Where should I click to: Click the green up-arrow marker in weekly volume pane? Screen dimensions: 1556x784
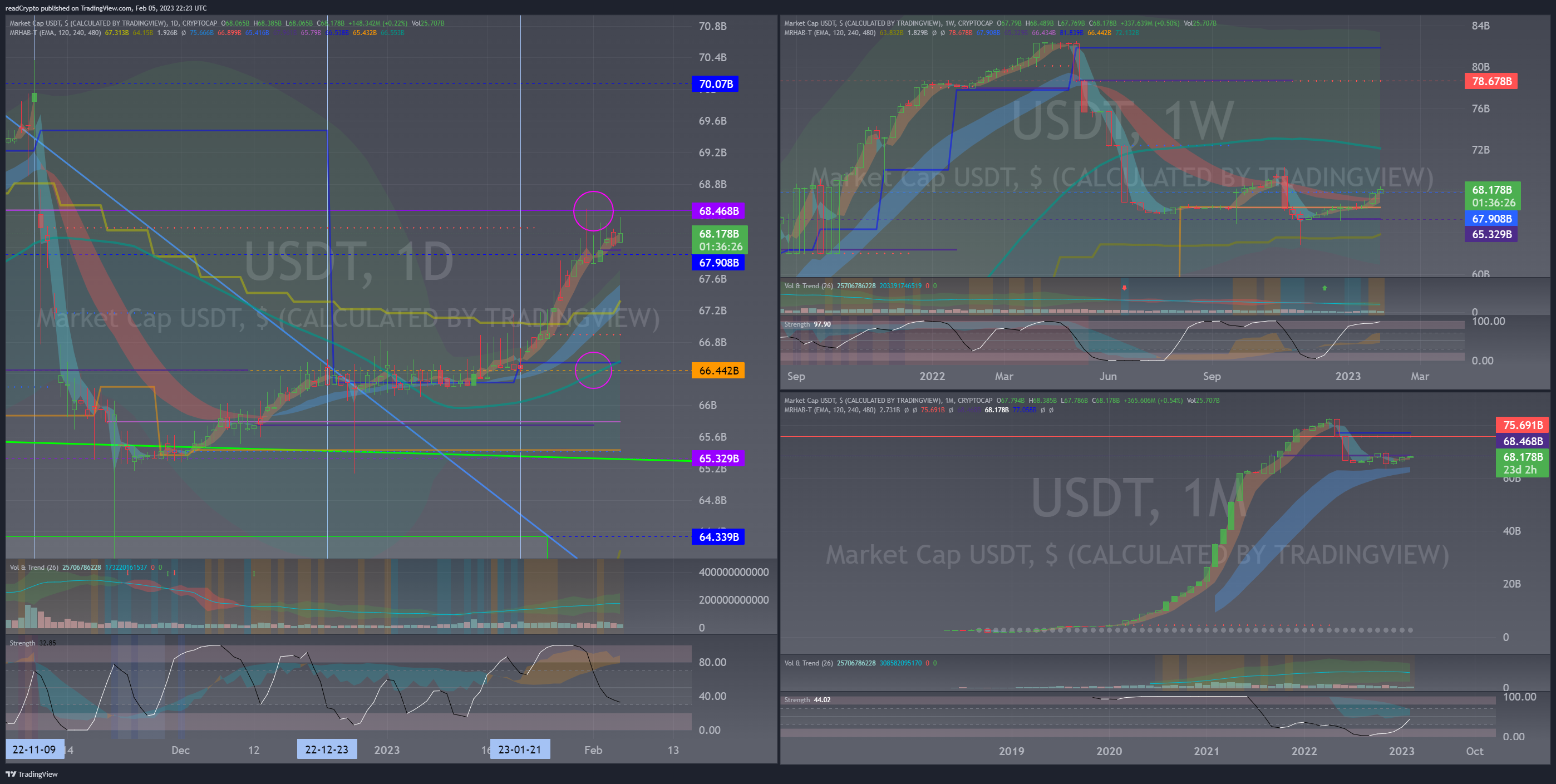coord(1324,288)
